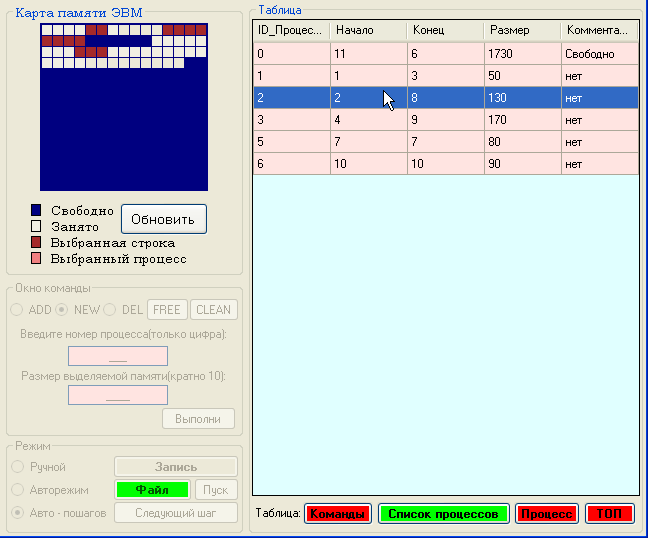Select the DEL radio option
Screen dimensions: 648x538
110,309
